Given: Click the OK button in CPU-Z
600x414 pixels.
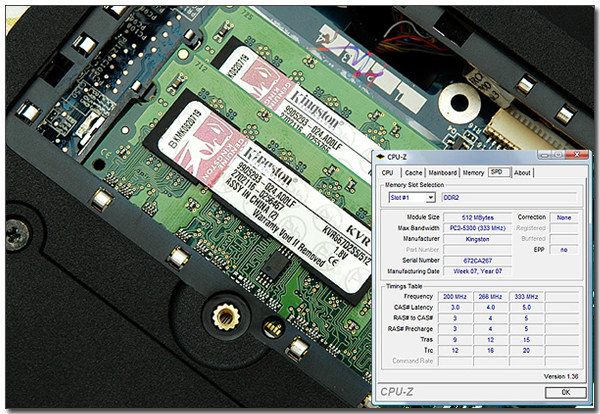Looking at the screenshot, I should (566, 392).
